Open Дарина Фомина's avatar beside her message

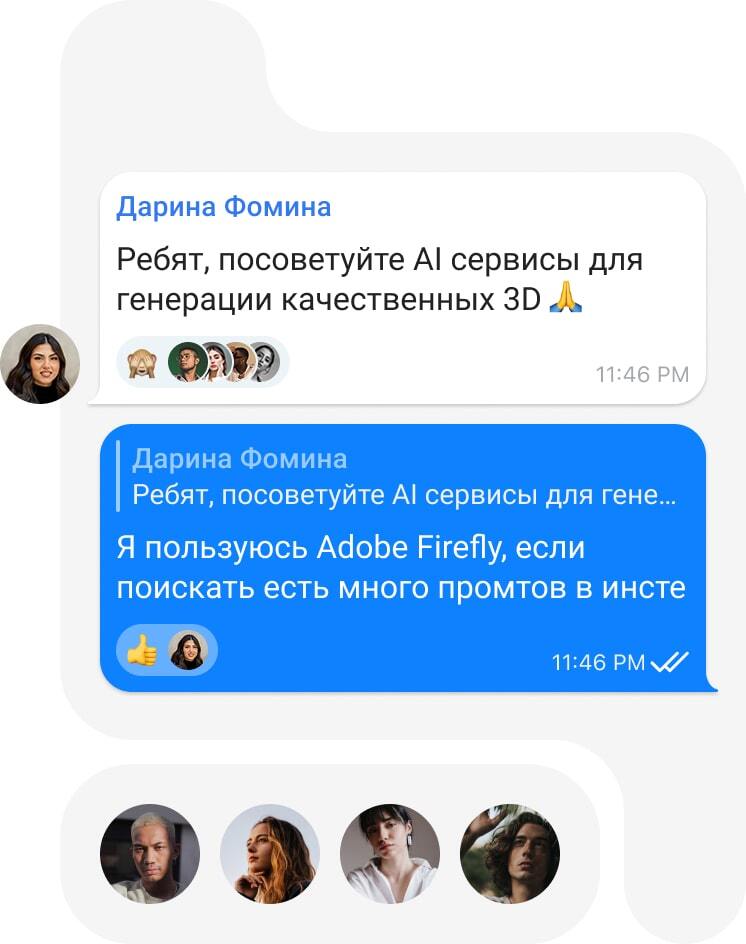point(40,364)
